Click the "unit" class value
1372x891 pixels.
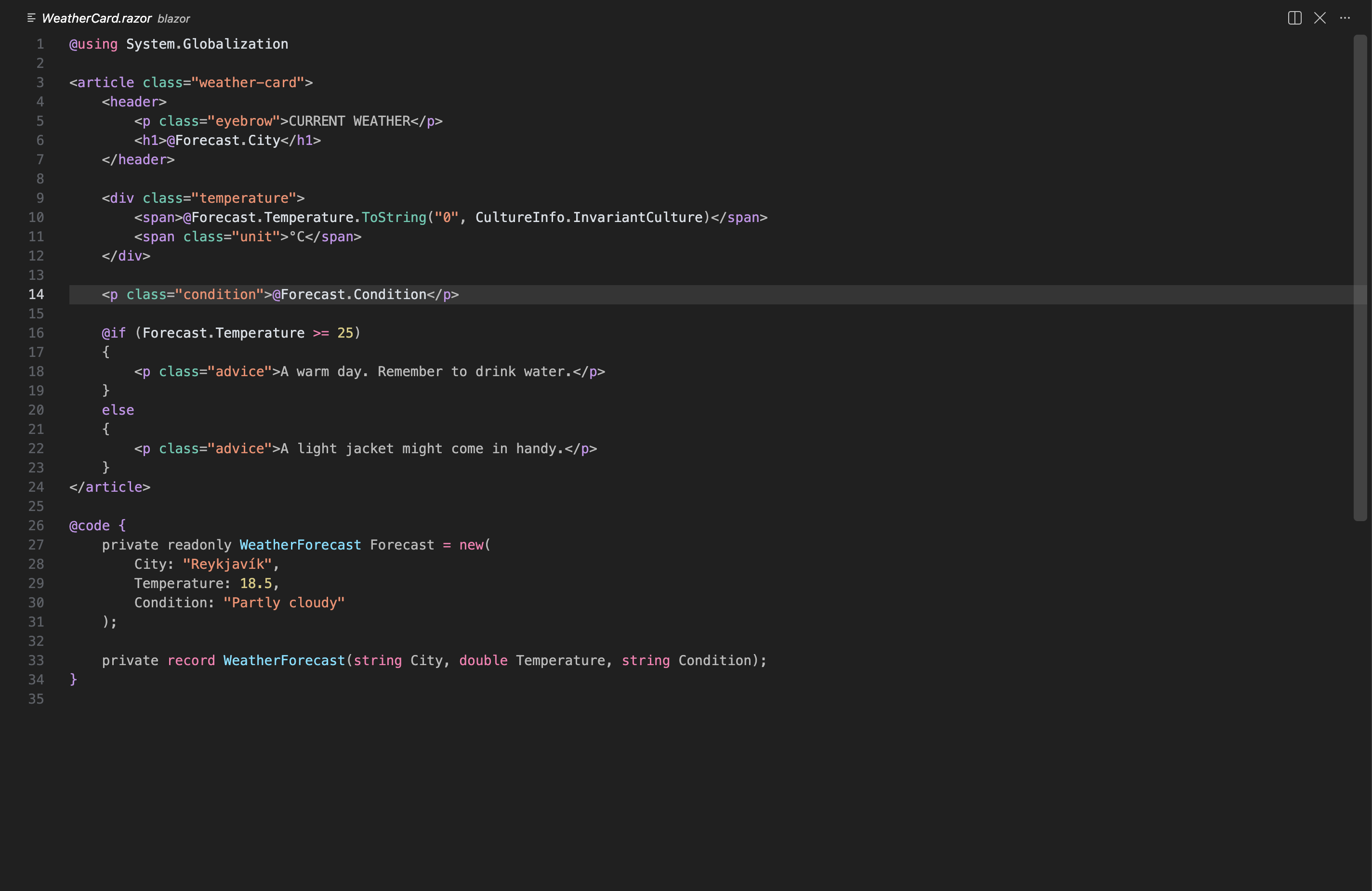[x=256, y=237]
